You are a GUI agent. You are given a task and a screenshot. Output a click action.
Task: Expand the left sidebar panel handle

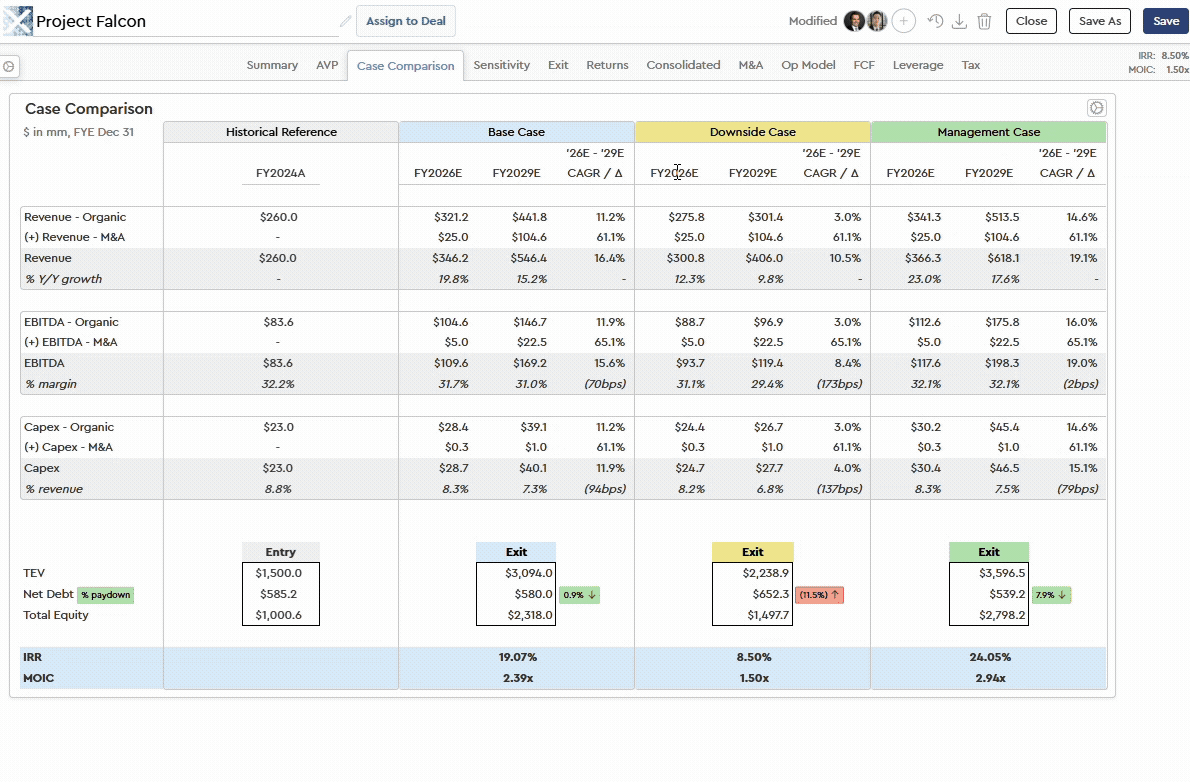9,66
